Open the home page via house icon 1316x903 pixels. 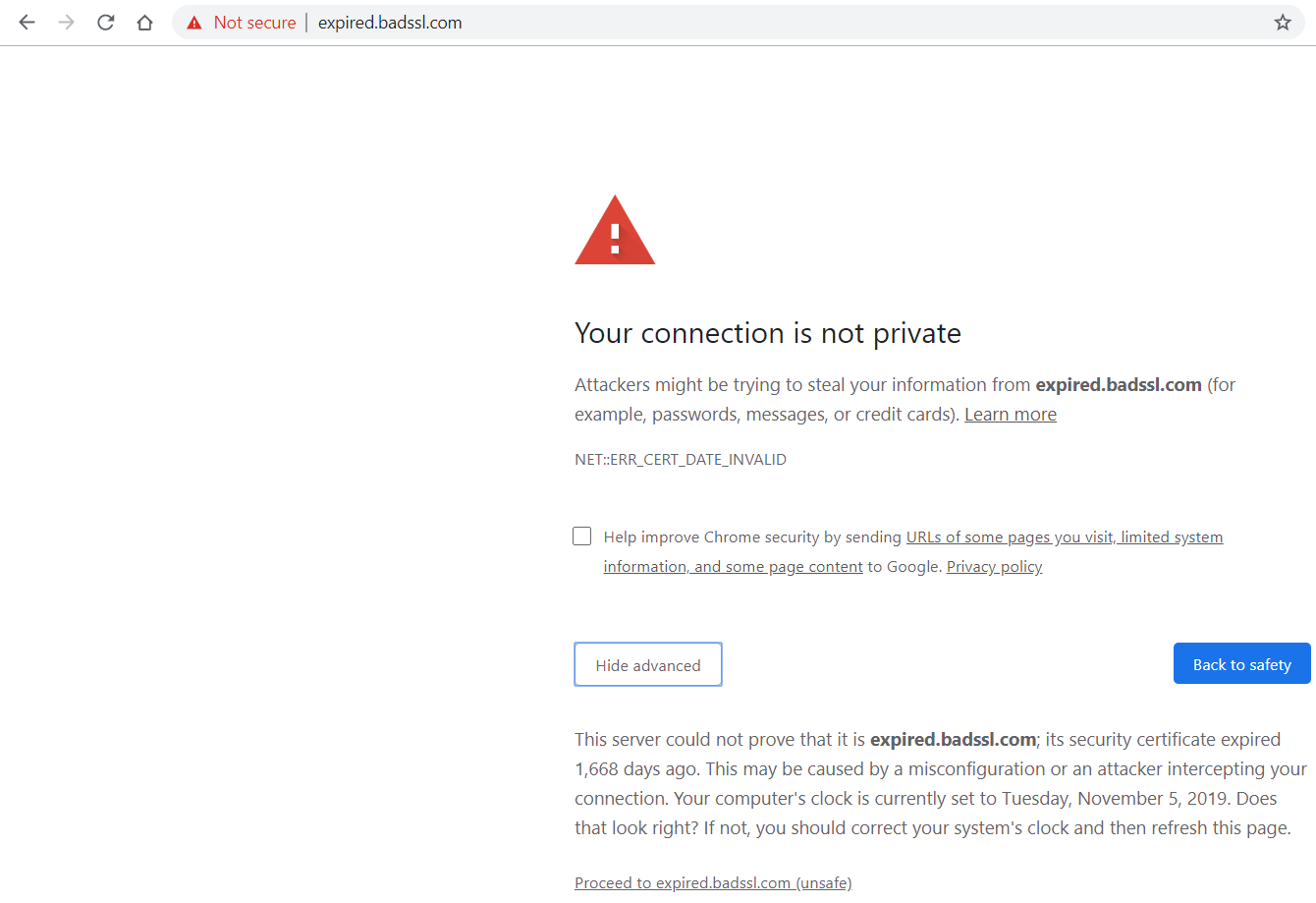click(144, 23)
